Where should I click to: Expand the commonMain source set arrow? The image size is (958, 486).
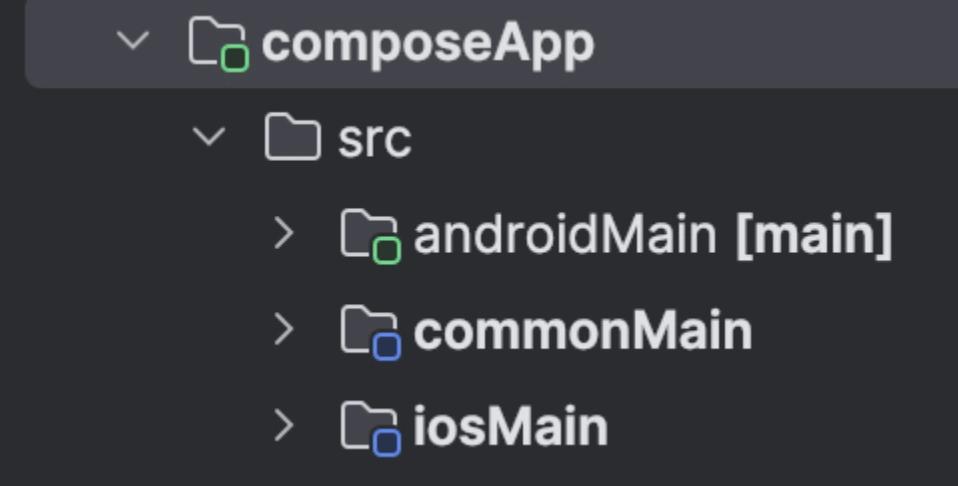point(284,329)
